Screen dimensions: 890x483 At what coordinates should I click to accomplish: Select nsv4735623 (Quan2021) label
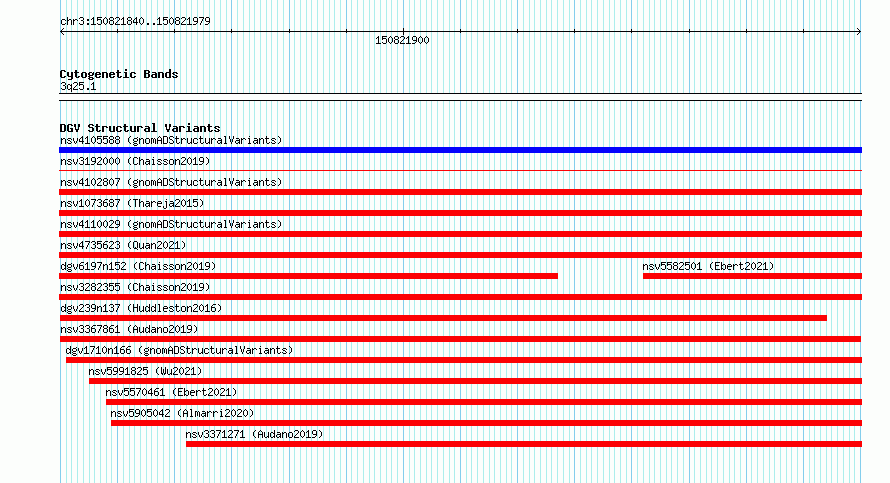tap(123, 245)
